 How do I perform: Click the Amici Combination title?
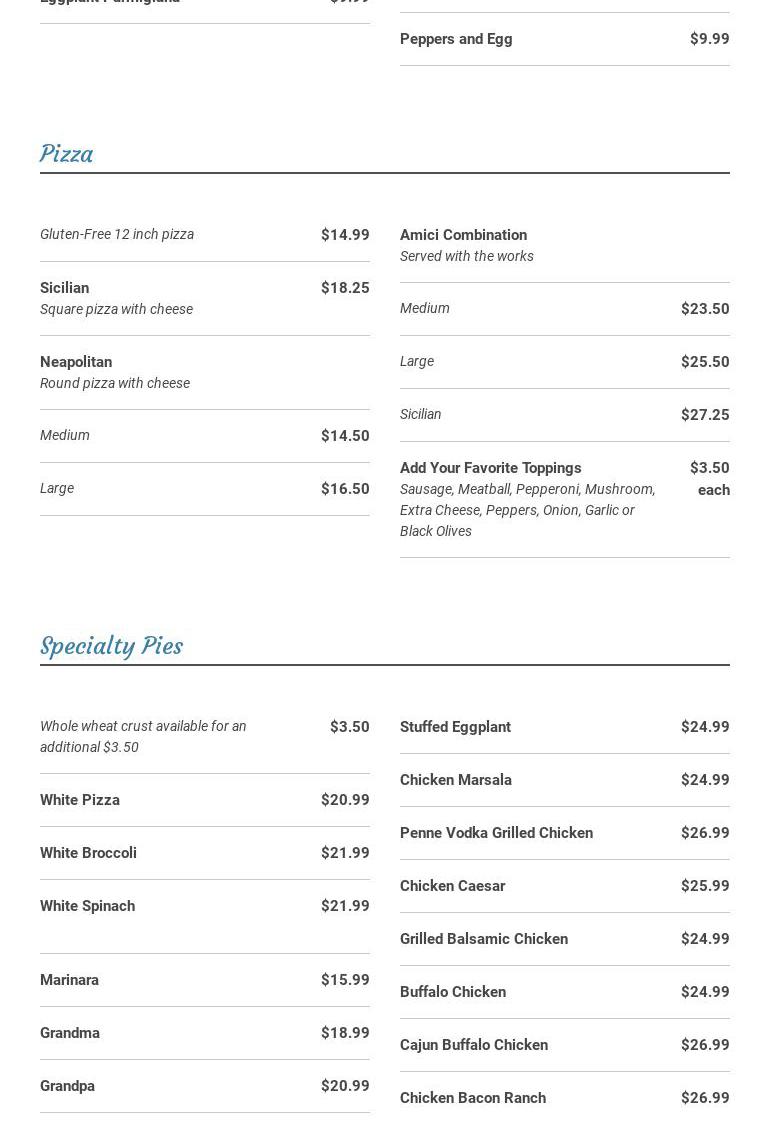tap(463, 235)
